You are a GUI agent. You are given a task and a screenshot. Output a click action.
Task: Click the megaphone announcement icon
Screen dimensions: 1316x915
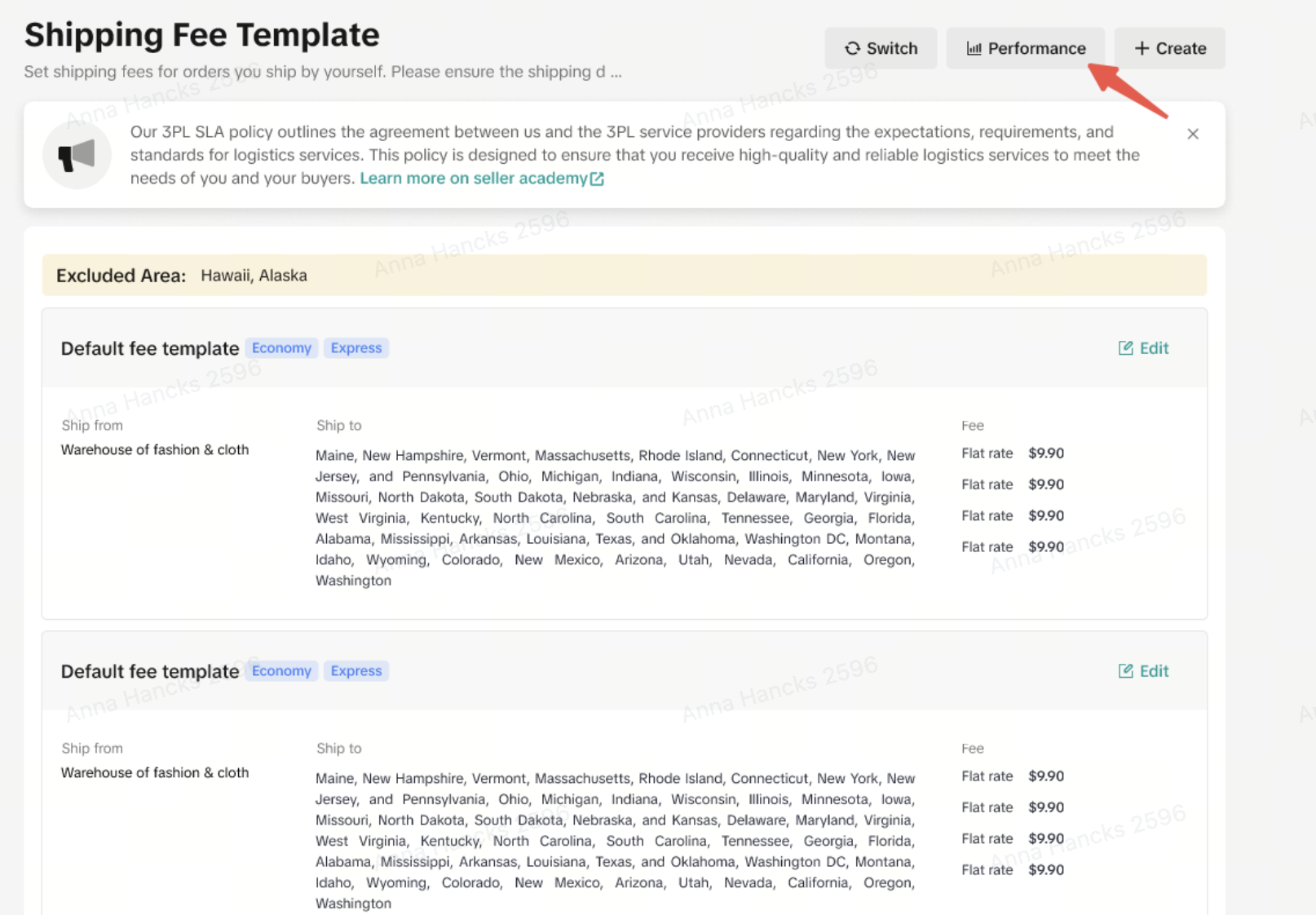(77, 155)
